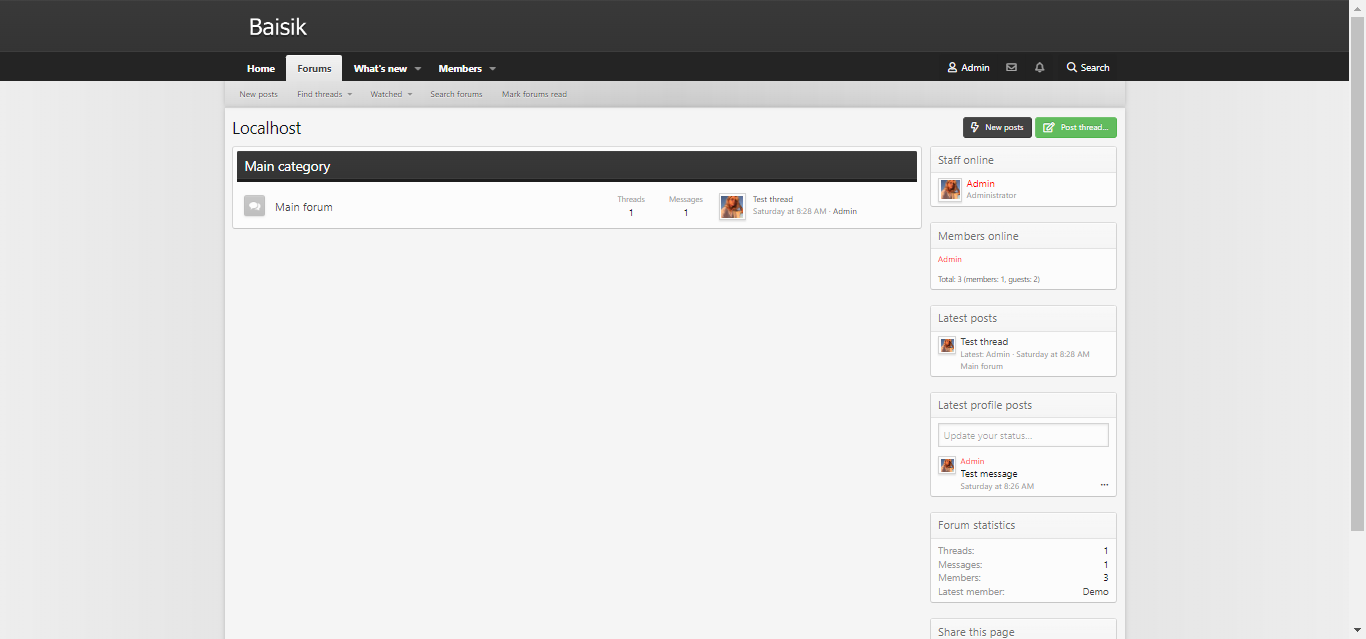
Task: Click the green Post thread button
Action: pyautogui.click(x=1075, y=128)
